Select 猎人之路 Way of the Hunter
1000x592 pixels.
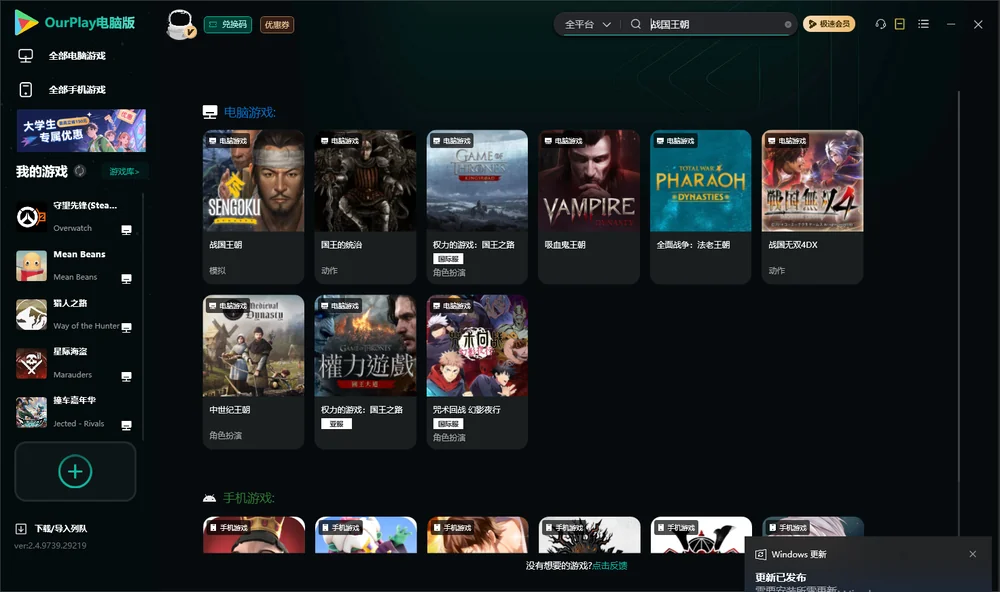click(76, 314)
